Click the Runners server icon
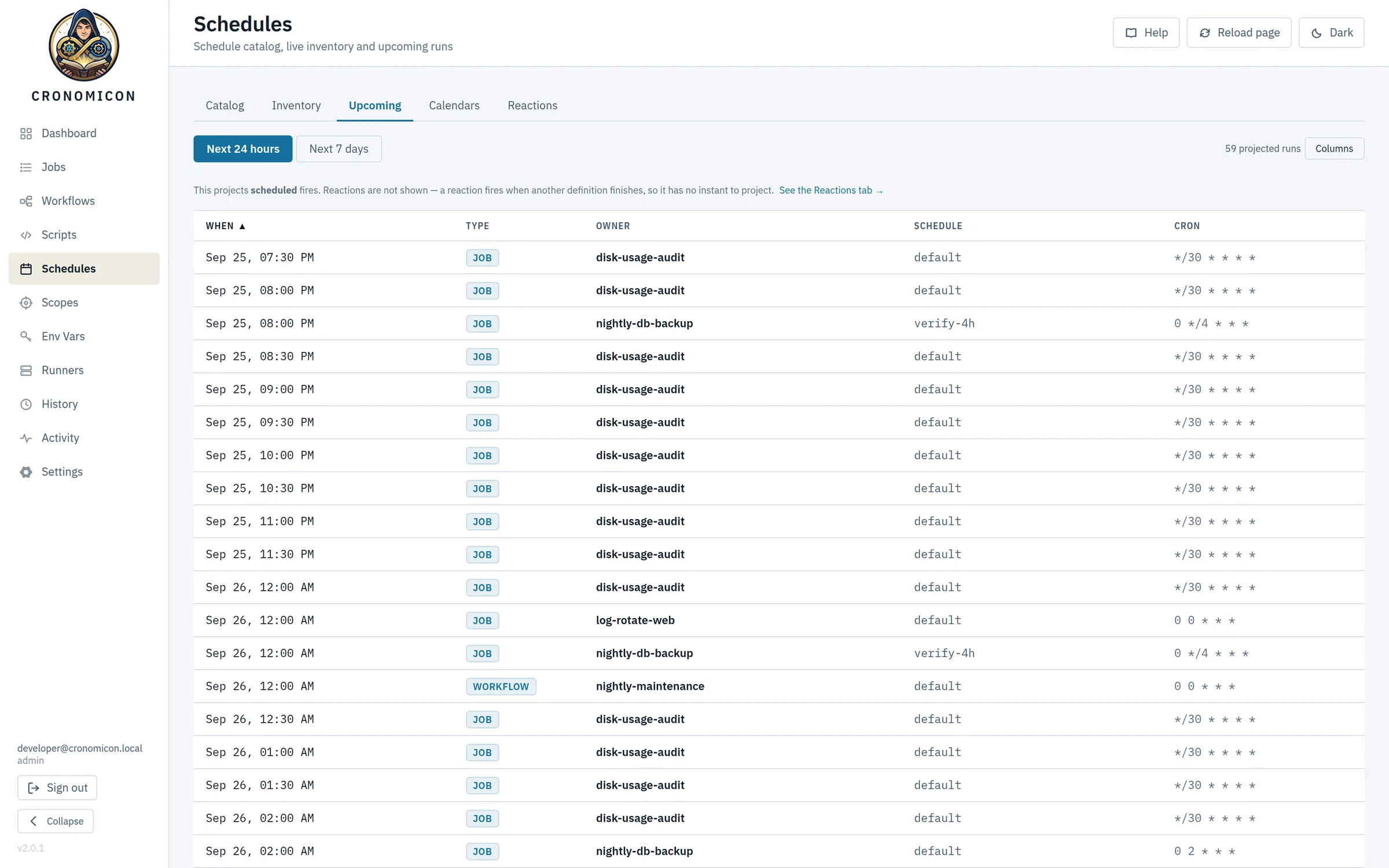The height and width of the screenshot is (868, 1389). 26,370
